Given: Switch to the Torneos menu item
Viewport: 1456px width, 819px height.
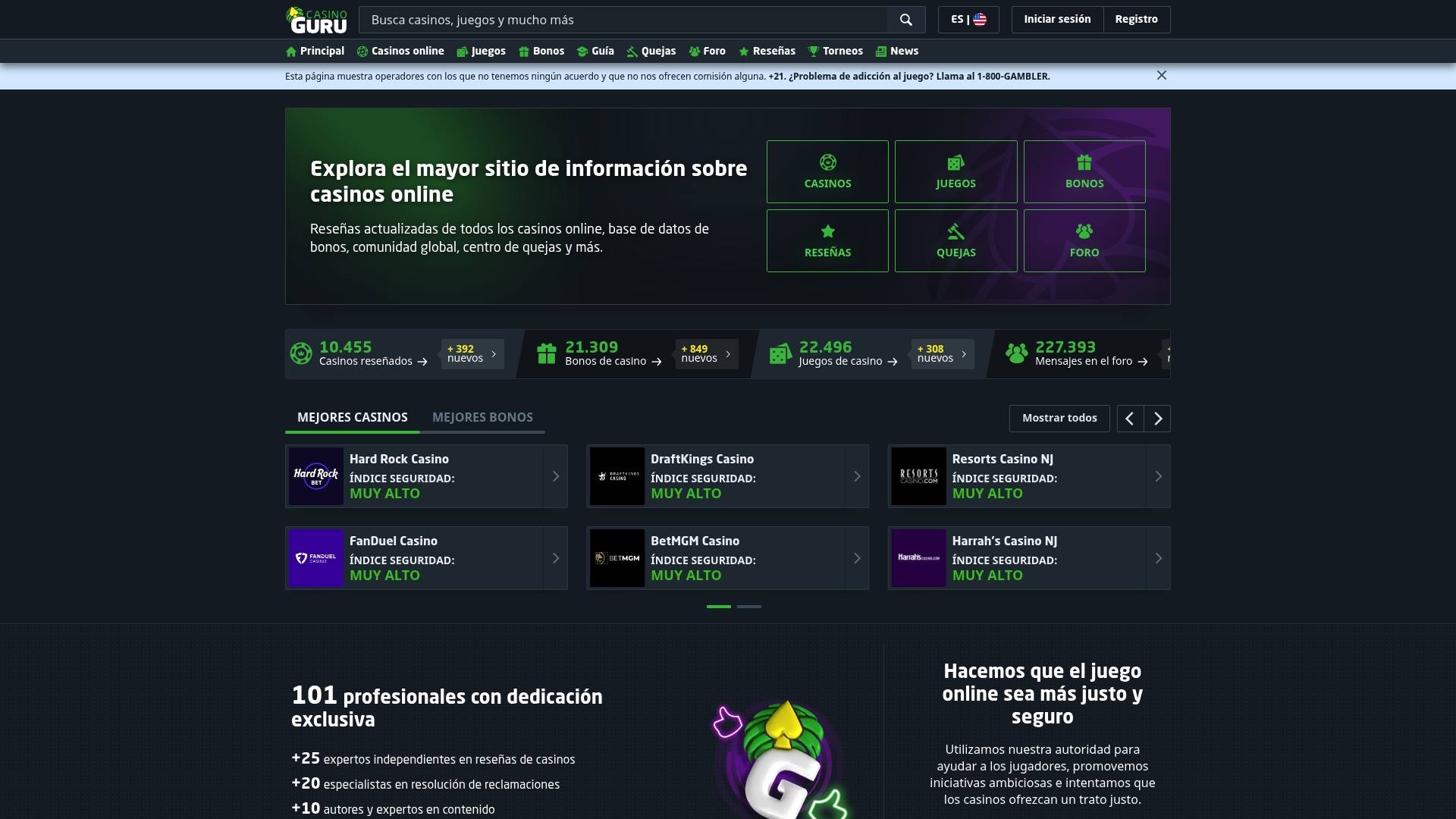Looking at the screenshot, I should 836,51.
